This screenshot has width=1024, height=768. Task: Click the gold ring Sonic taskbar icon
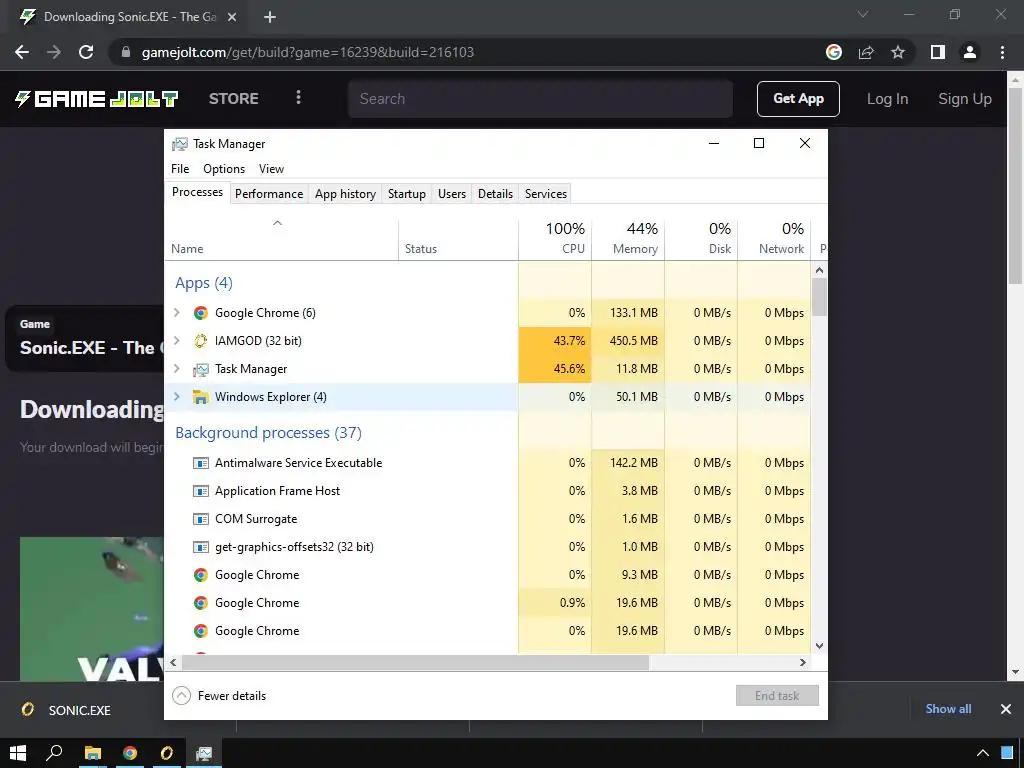tap(167, 753)
